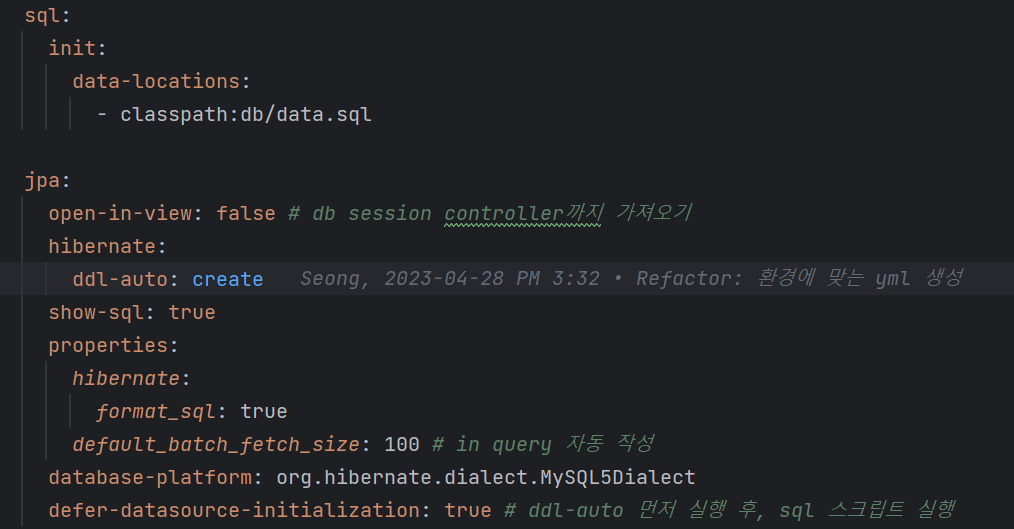1014x529 pixels.
Task: Click the 'database-platform:' key
Action: click(155, 477)
